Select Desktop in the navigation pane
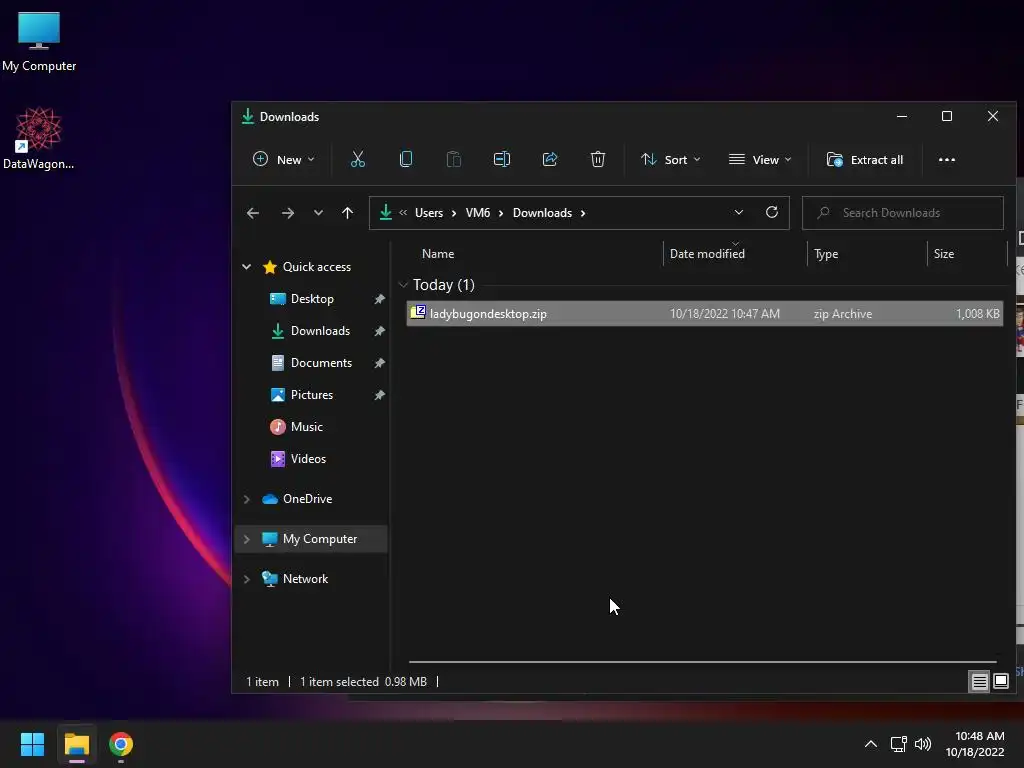The height and width of the screenshot is (768, 1024). 312,299
